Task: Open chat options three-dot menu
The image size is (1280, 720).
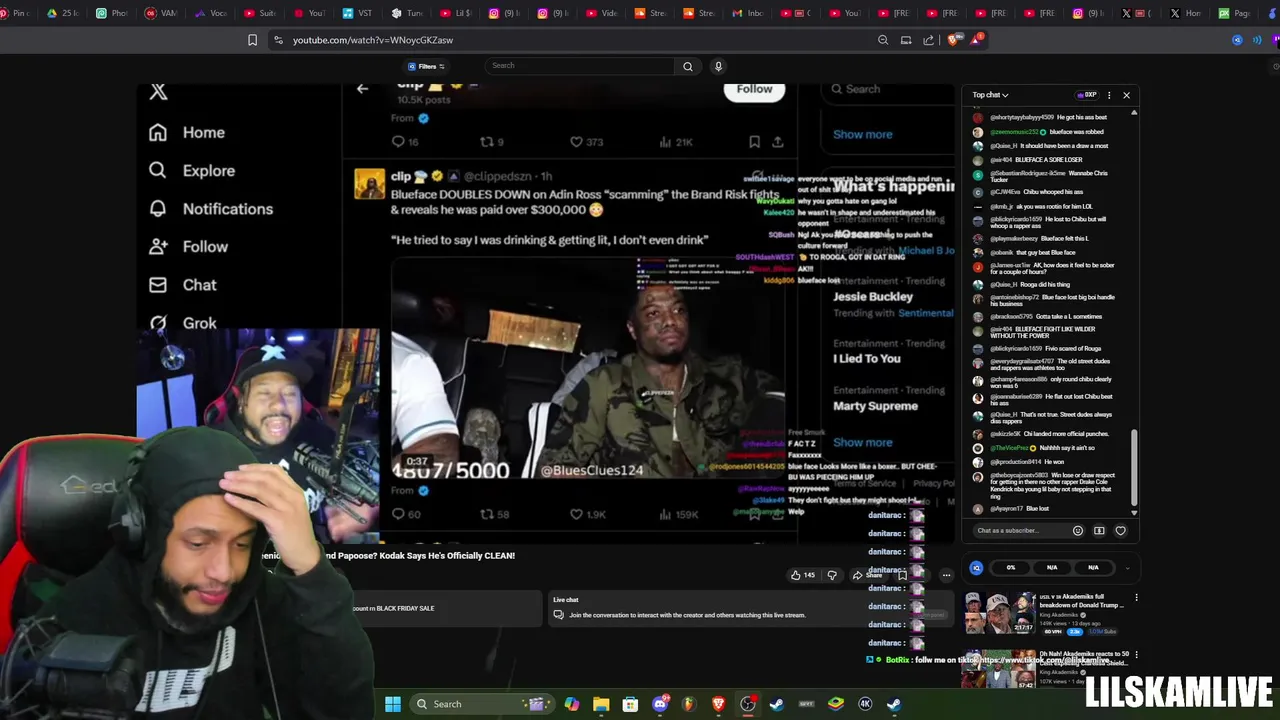Action: tap(1109, 95)
